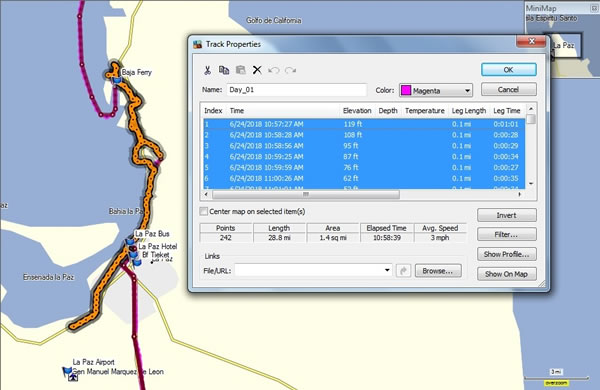Select the La Paz Bus waypoint flag
This screenshot has height=390, width=600.
(130, 242)
